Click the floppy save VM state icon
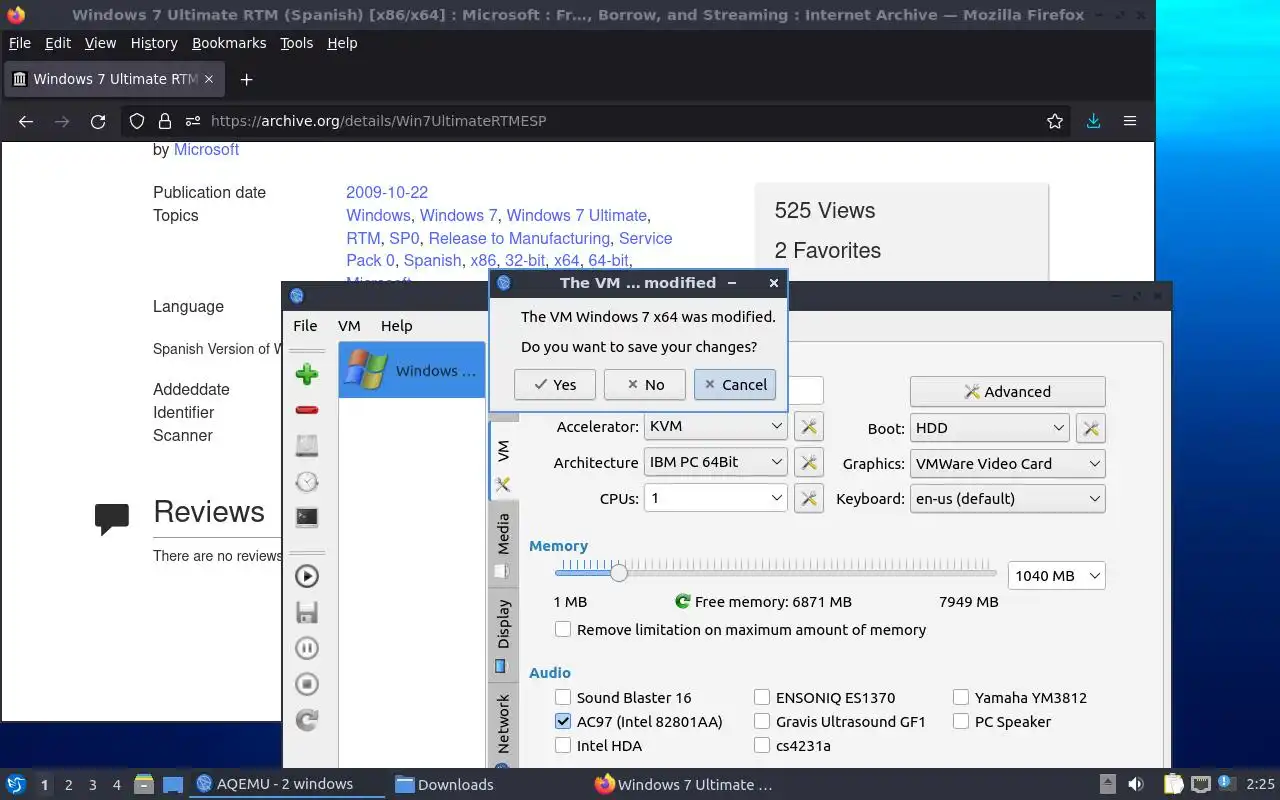The height and width of the screenshot is (800, 1280). 307,612
